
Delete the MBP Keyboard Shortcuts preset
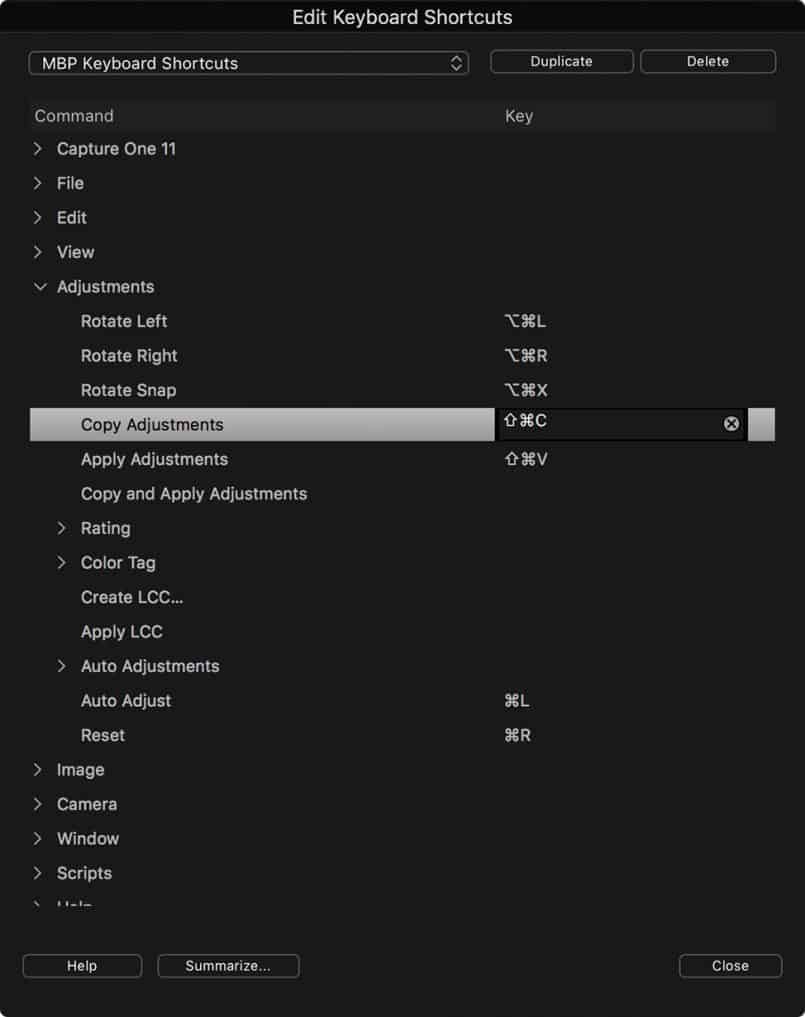click(x=707, y=61)
